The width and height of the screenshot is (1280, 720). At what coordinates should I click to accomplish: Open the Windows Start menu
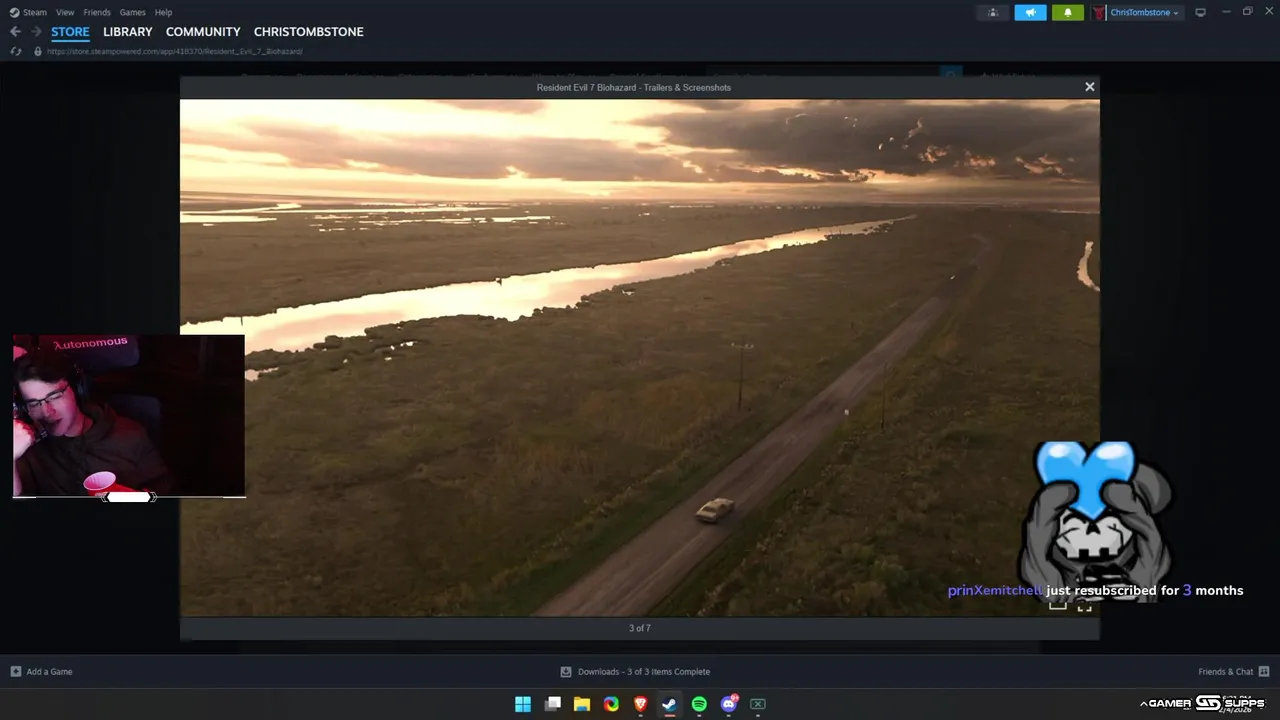523,704
